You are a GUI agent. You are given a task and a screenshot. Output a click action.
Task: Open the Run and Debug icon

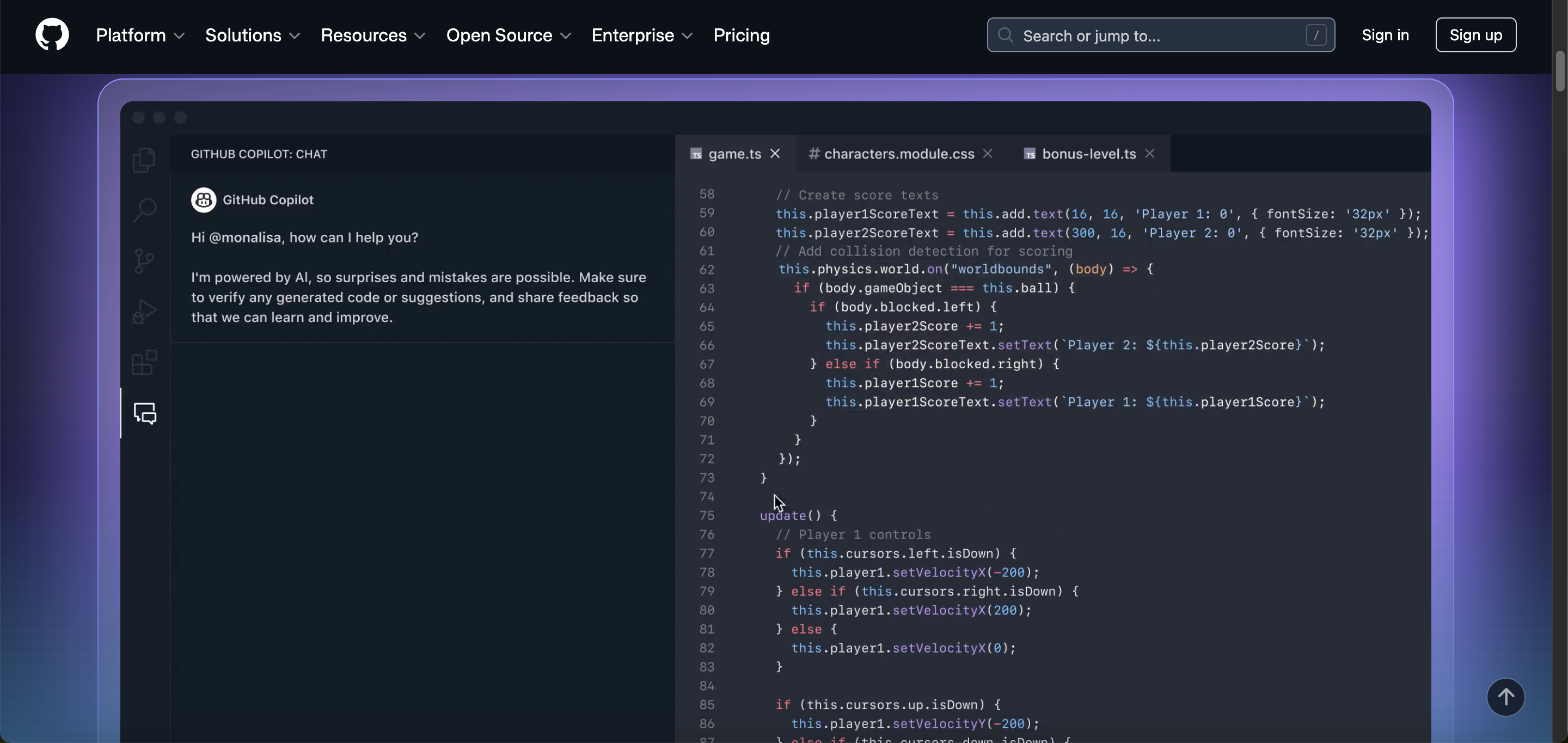click(x=144, y=312)
